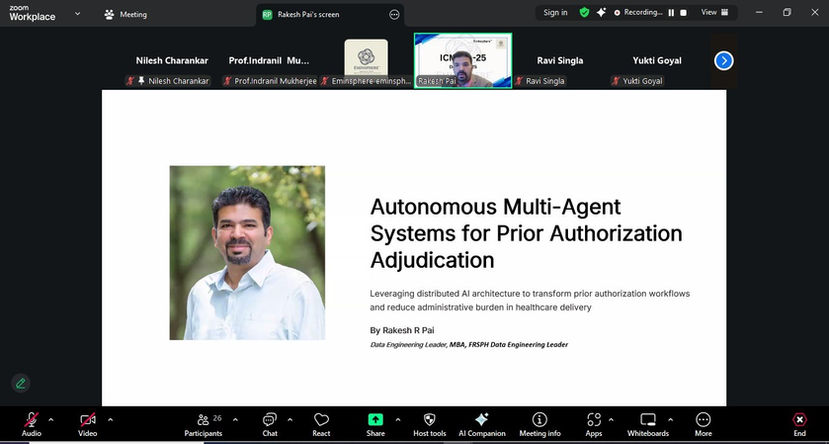
Task: Expand video options caret beside Video
Action: (110, 420)
